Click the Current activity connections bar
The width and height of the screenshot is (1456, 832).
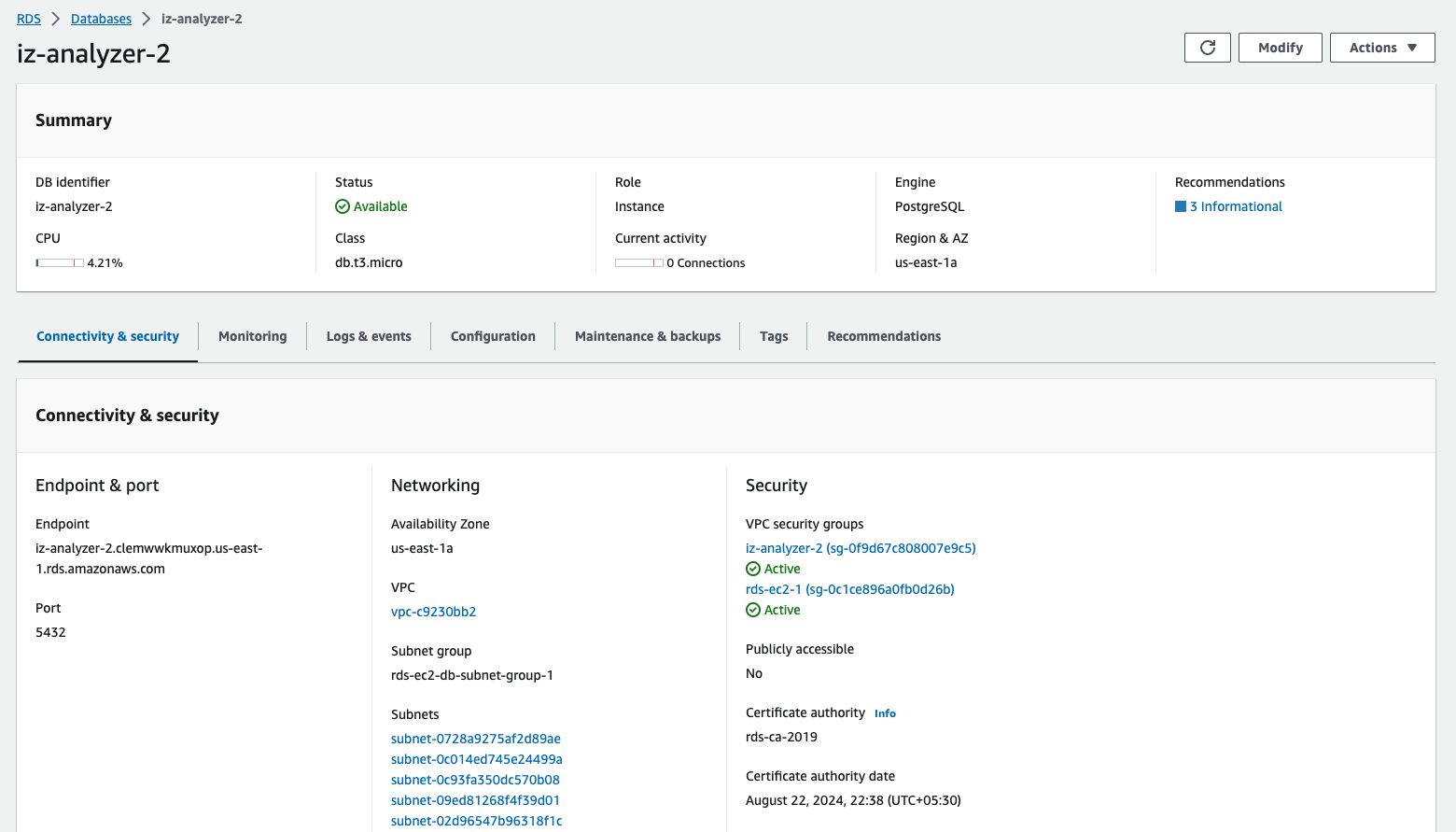coord(639,263)
